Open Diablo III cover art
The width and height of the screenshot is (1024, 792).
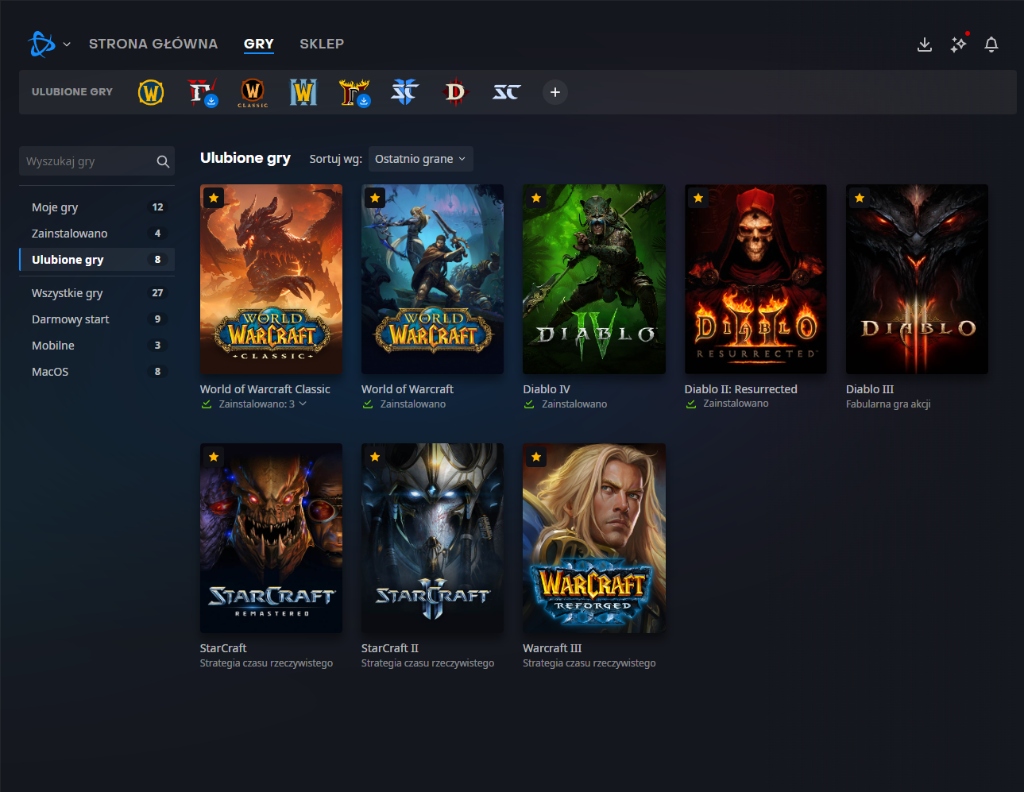click(917, 279)
